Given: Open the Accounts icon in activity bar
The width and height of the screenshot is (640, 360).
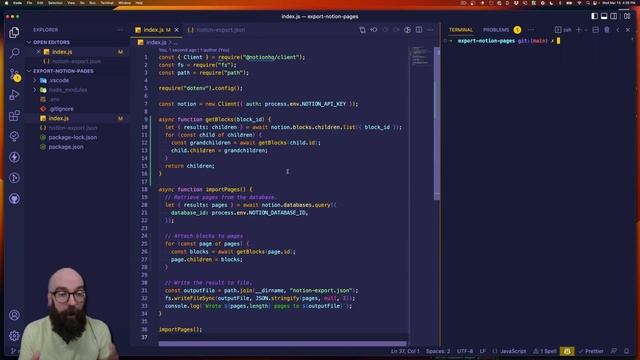Looking at the screenshot, I should pos(14,315).
